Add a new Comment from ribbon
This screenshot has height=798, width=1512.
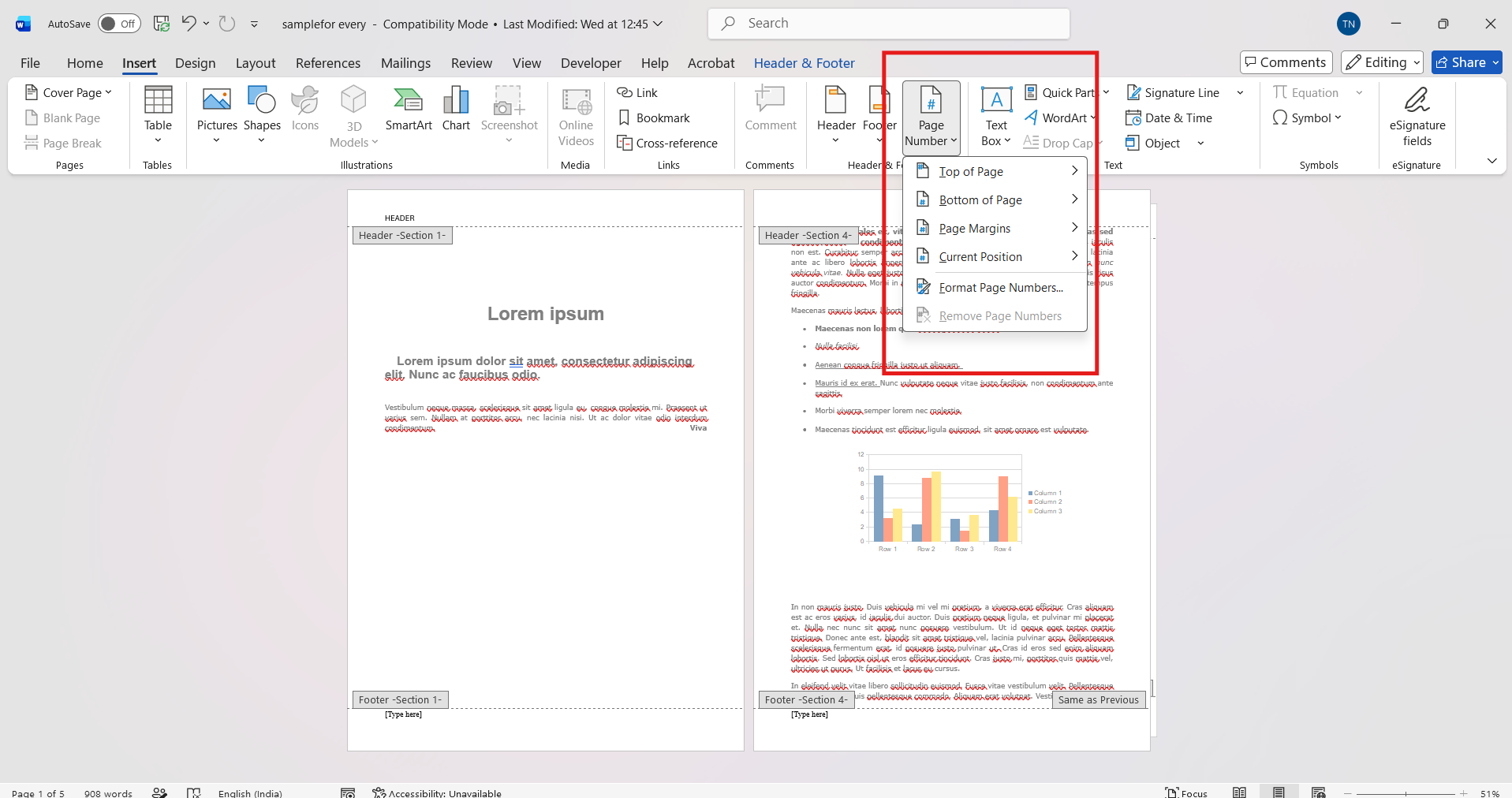coord(771,109)
